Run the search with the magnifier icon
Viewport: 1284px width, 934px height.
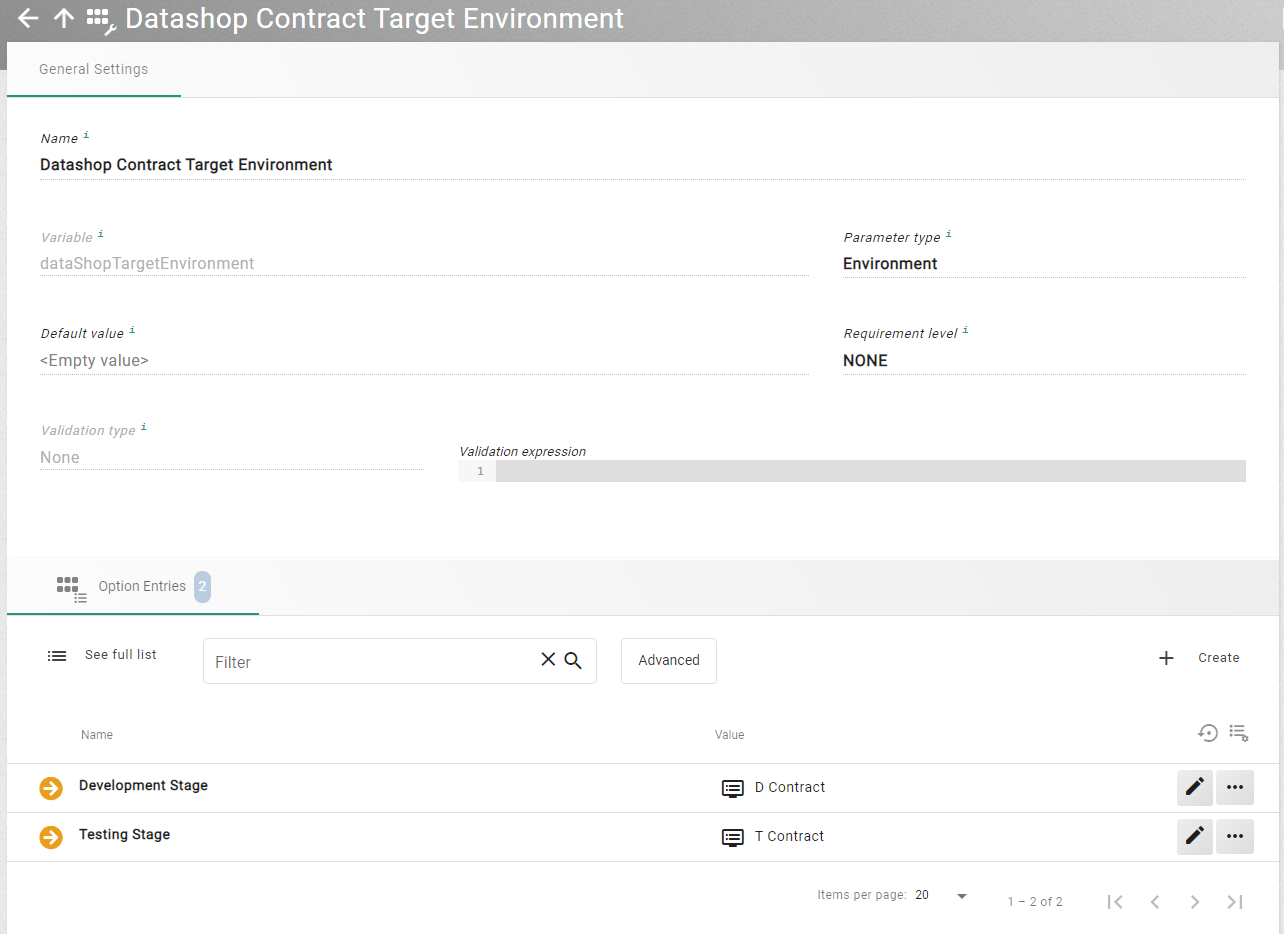573,660
